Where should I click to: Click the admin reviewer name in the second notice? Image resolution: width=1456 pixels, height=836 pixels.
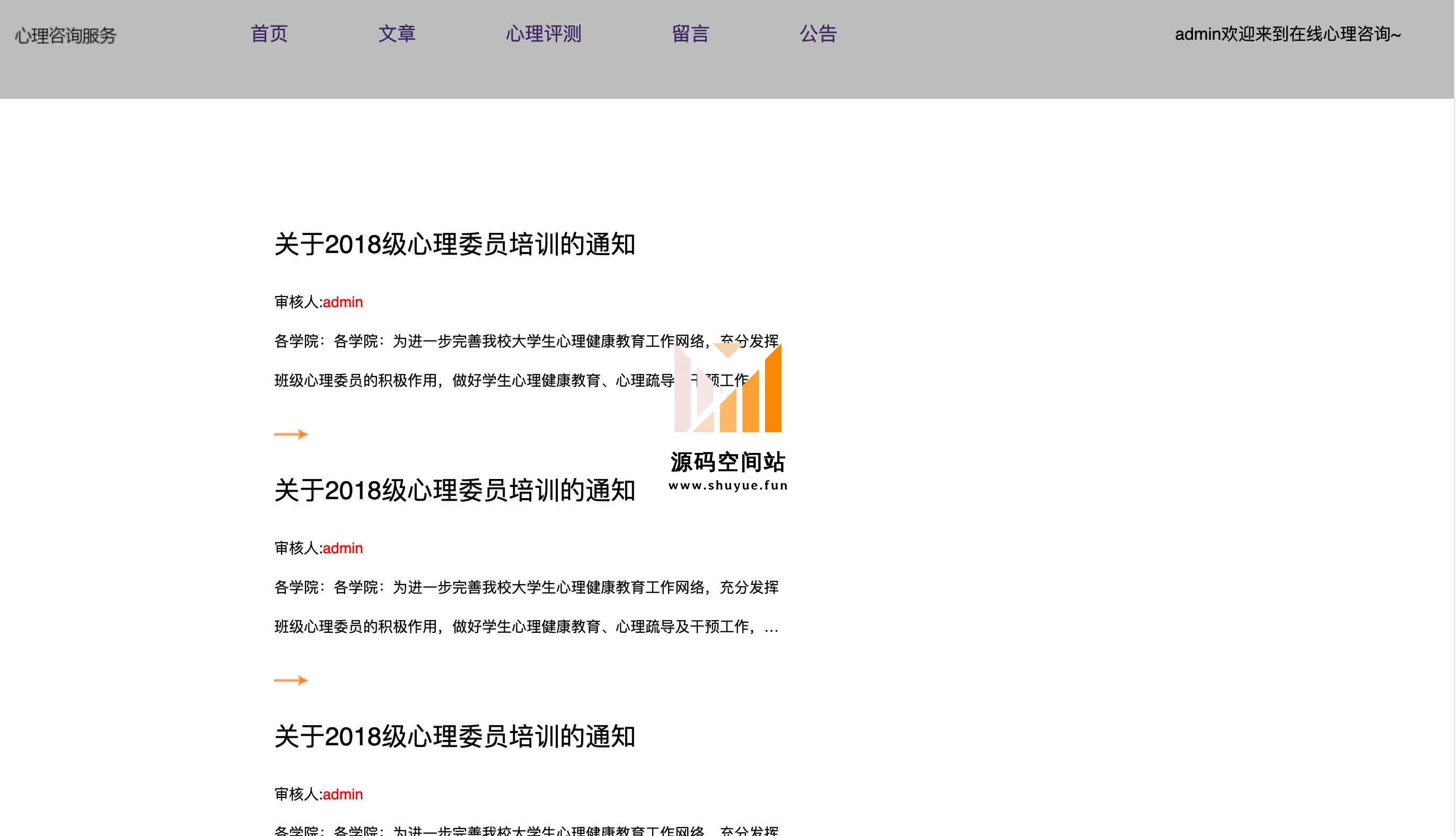click(343, 548)
